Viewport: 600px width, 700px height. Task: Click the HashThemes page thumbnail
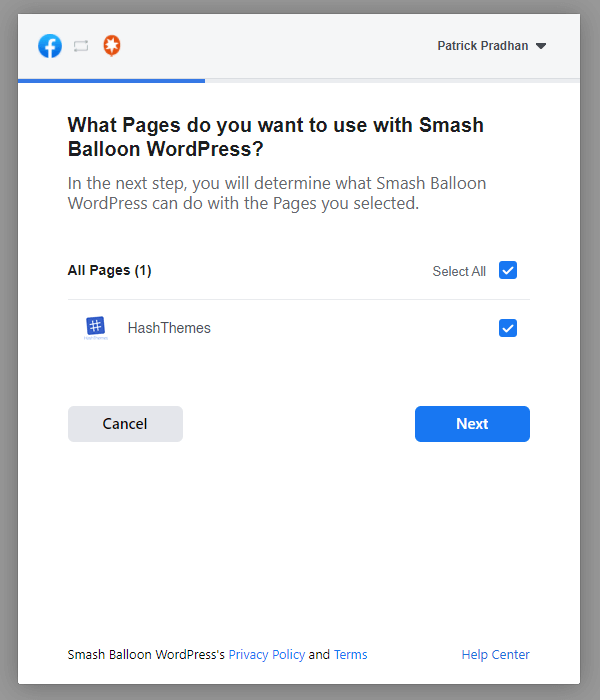click(96, 328)
